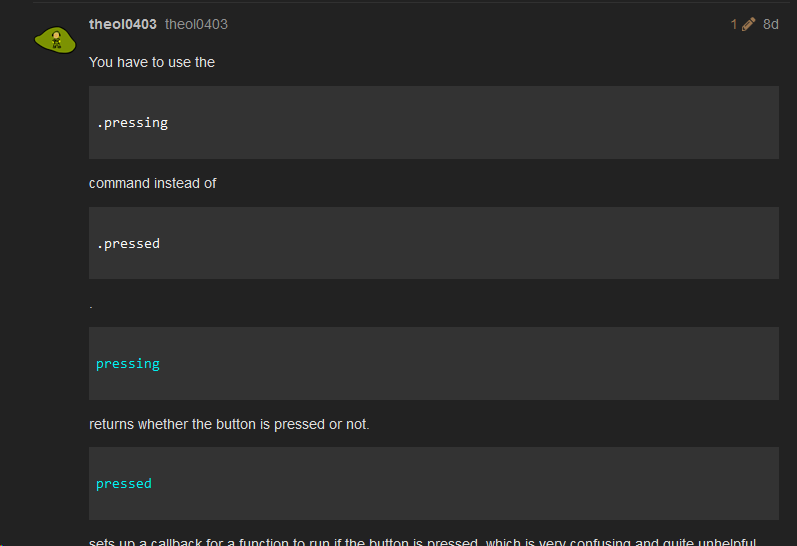Screen dimensions: 797x546
Task: Select the cyan 'pressing' keyword
Action: [128, 364]
